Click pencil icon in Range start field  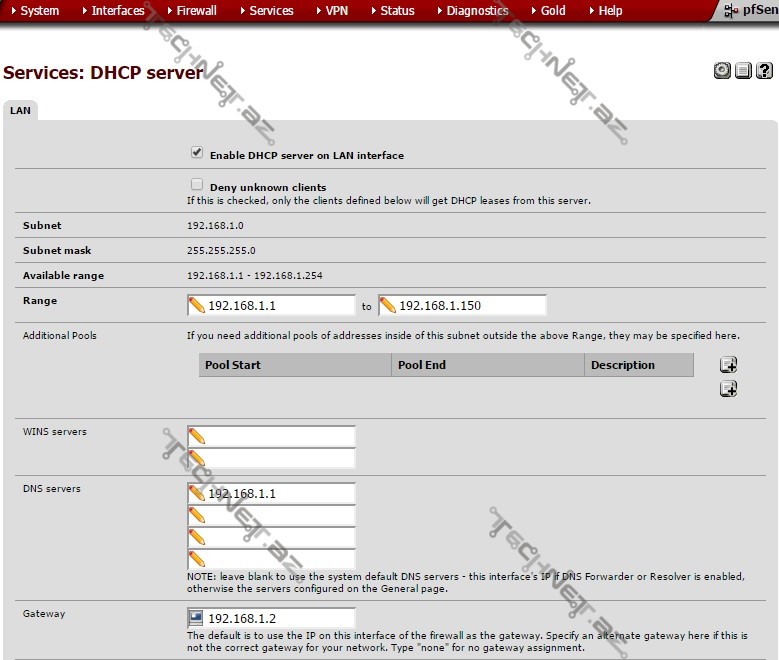197,305
